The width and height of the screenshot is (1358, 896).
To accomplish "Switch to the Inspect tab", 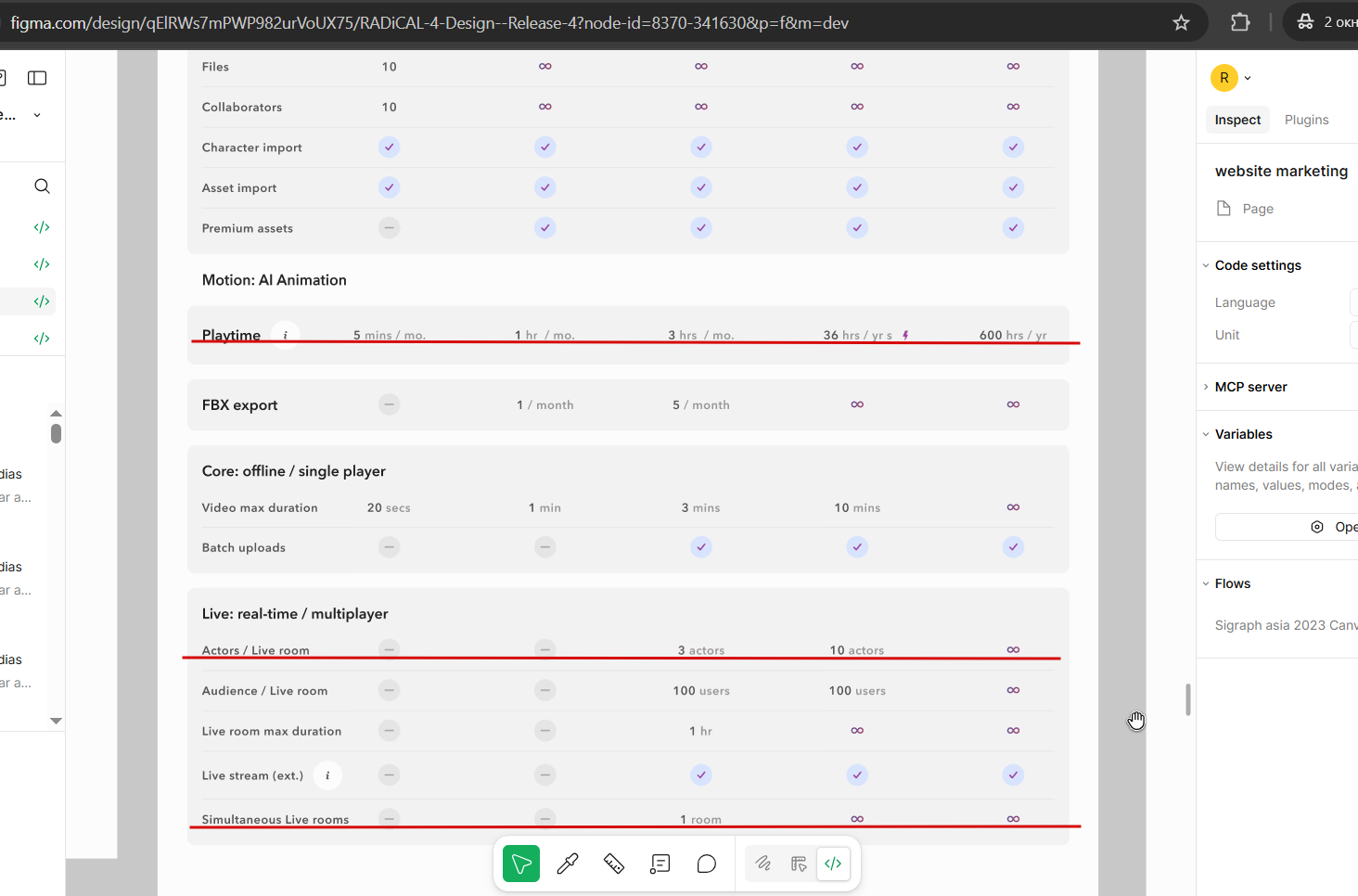I will 1237,120.
